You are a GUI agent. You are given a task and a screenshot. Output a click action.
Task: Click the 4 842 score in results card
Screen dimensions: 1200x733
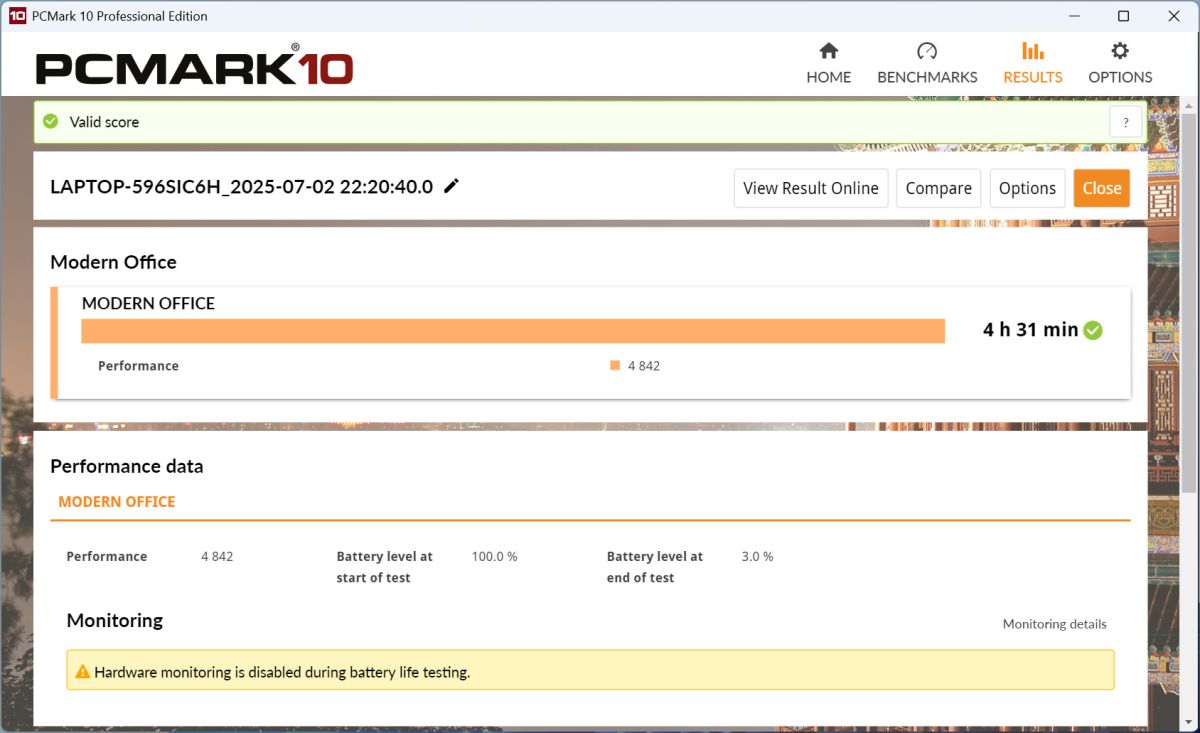coord(644,366)
